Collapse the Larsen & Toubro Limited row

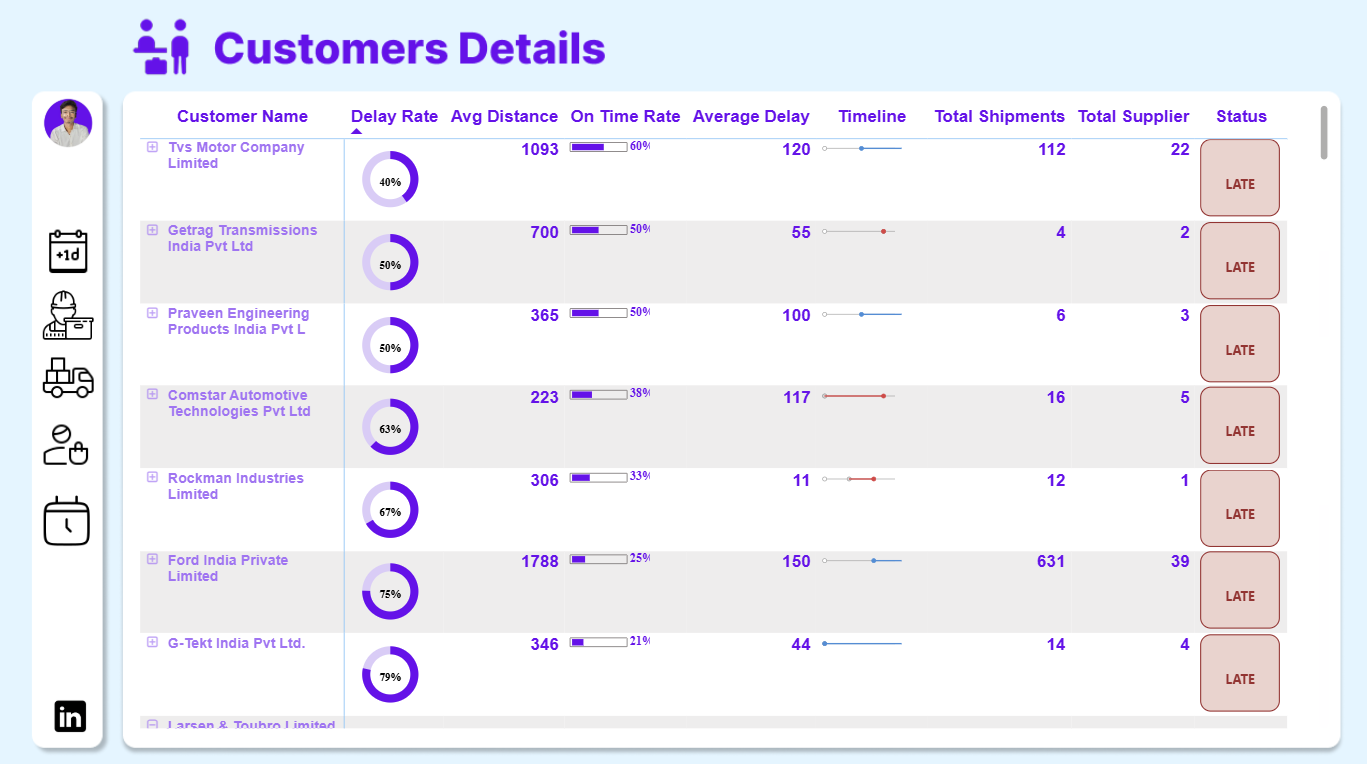pyautogui.click(x=152, y=724)
